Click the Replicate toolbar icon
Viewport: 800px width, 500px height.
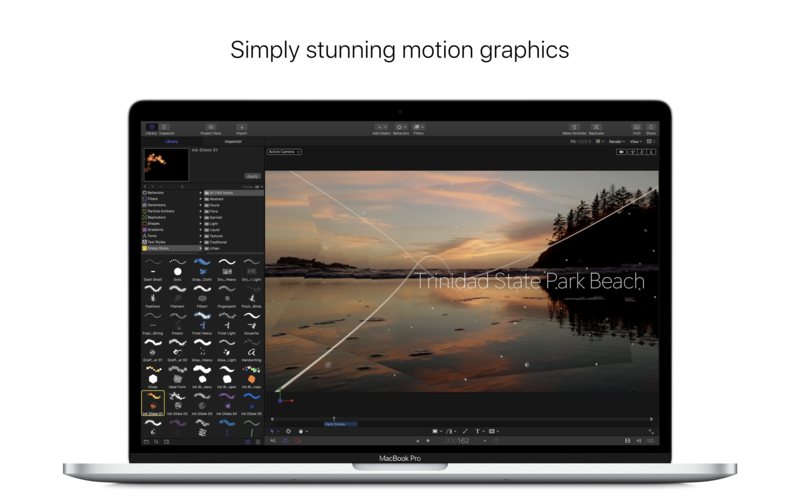tap(596, 128)
